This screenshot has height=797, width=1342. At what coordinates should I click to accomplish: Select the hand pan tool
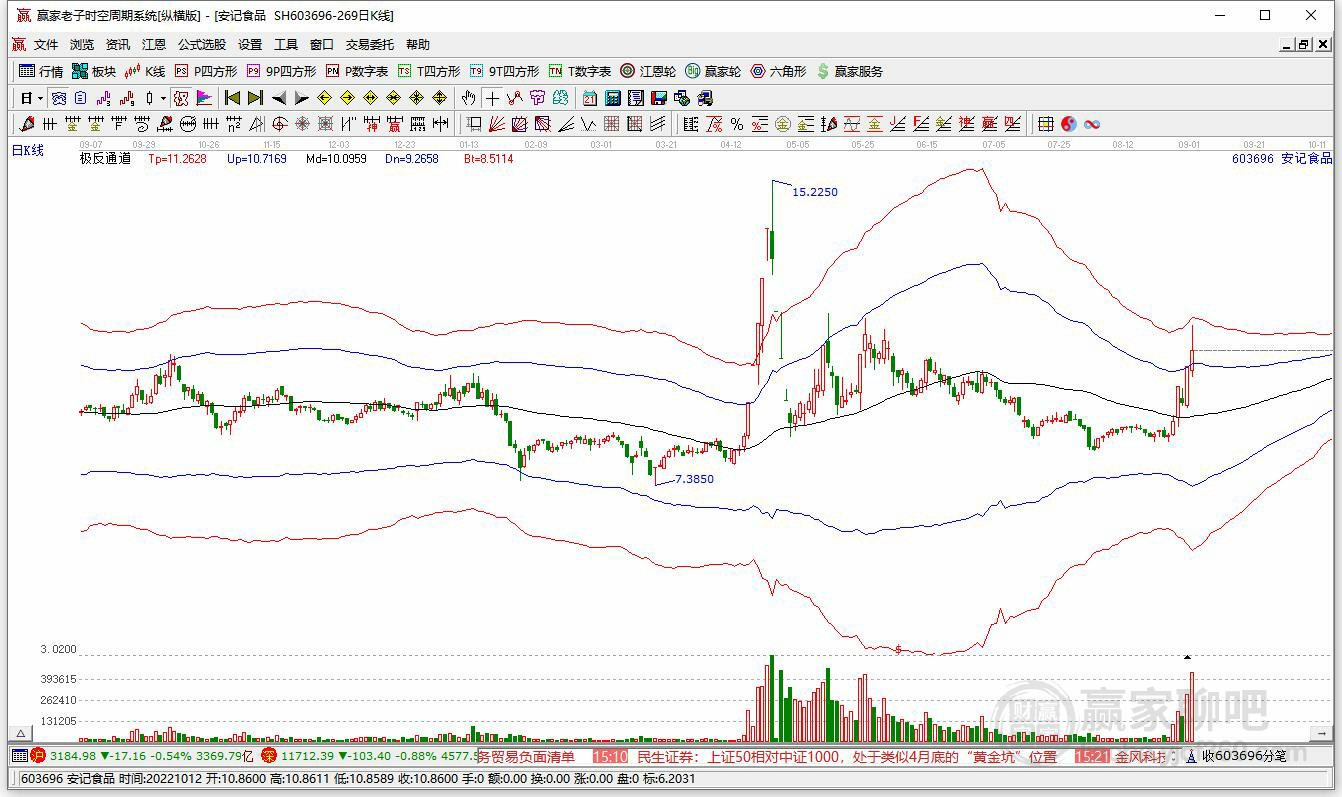point(468,98)
